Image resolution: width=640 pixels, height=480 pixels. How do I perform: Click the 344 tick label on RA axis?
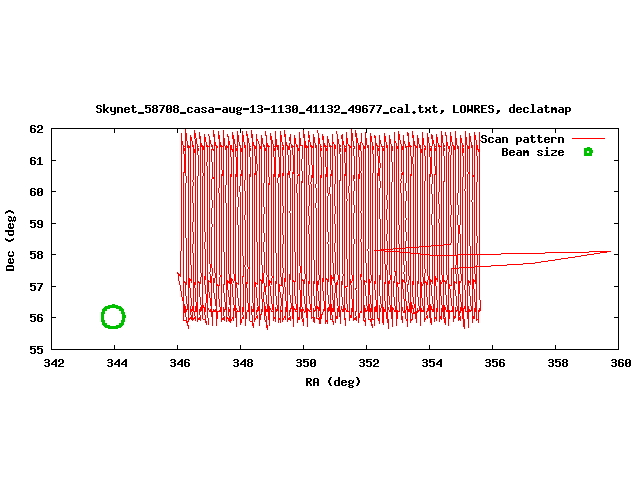(117, 363)
